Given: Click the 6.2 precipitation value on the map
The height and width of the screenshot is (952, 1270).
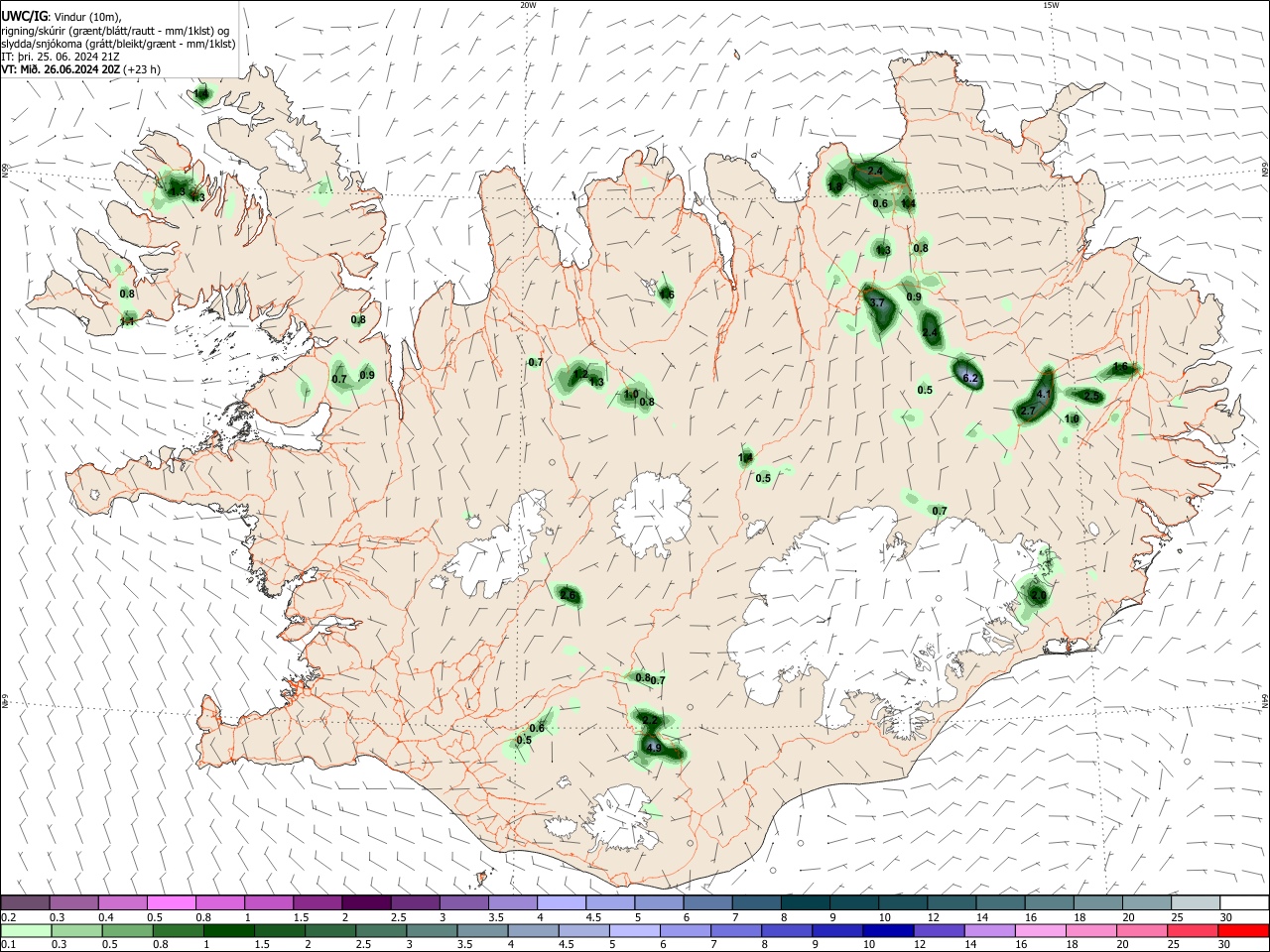Looking at the screenshot, I should pos(970,379).
